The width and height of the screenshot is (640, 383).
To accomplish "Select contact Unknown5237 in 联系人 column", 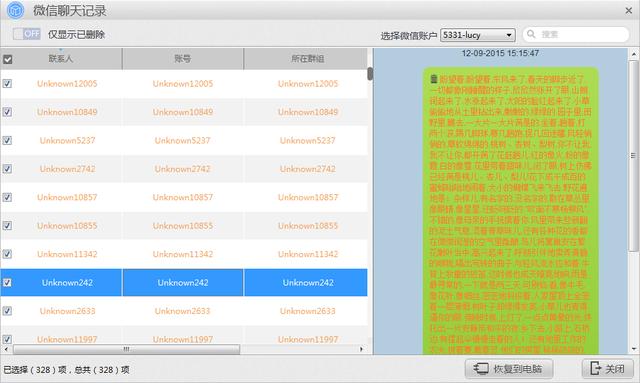I will [x=67, y=140].
